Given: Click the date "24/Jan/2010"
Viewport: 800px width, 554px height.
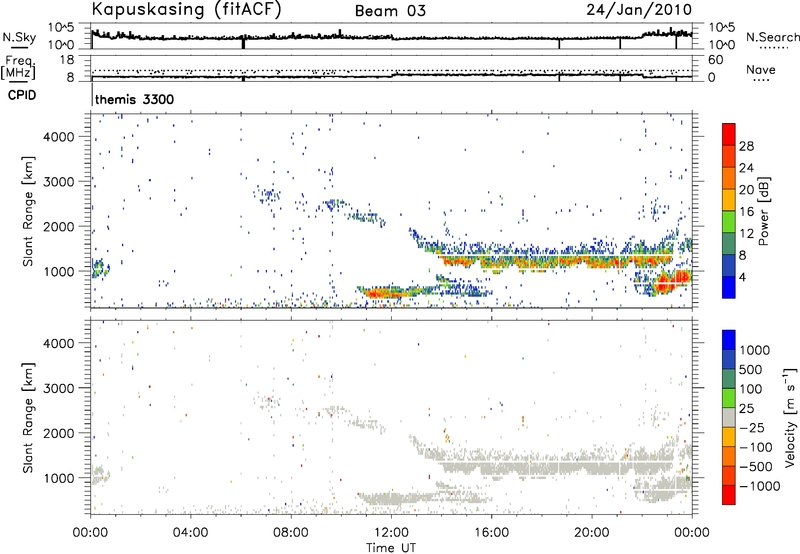Looking at the screenshot, I should tap(639, 10).
